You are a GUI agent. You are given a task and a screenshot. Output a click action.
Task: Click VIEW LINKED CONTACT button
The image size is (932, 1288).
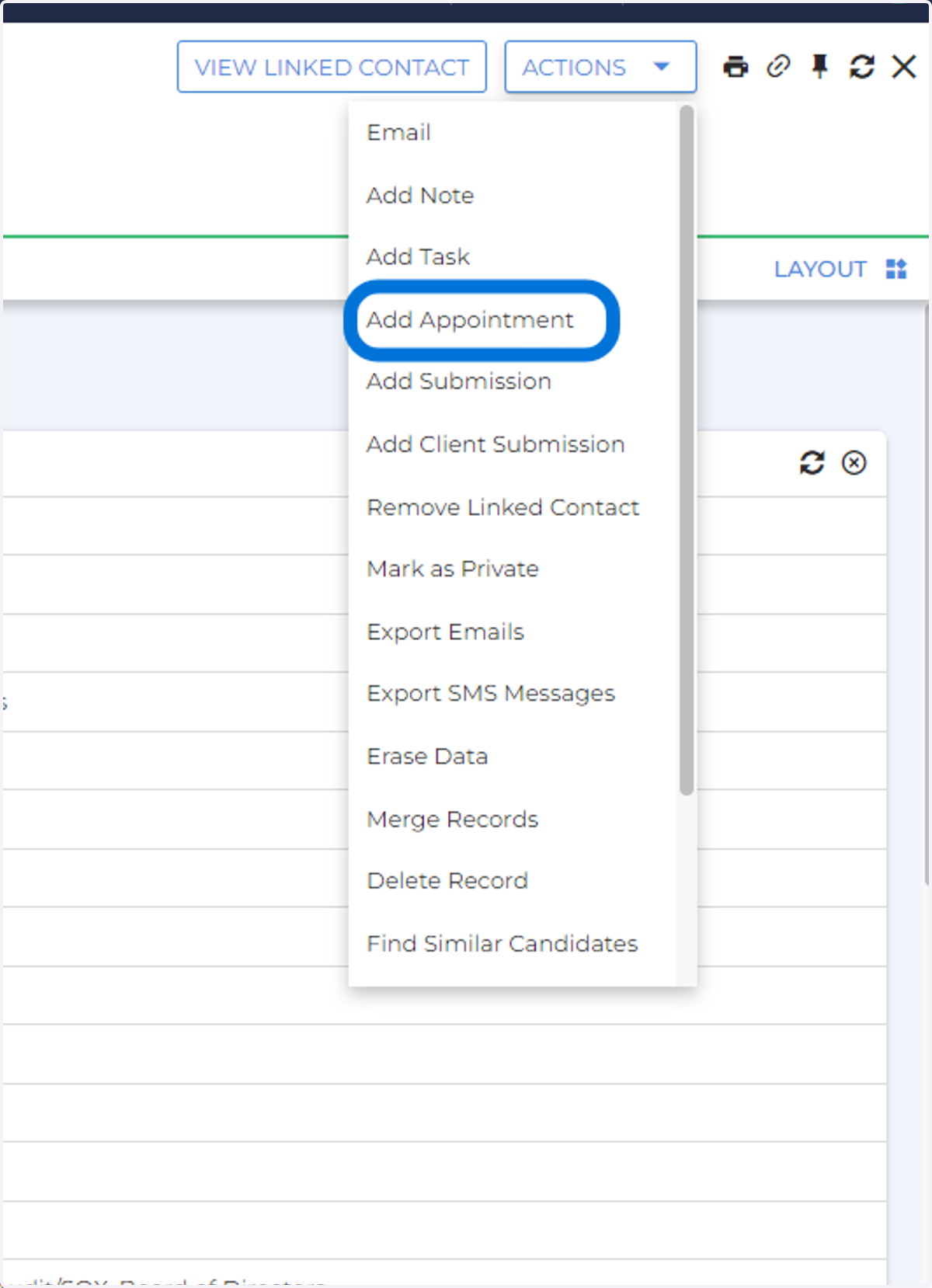pyautogui.click(x=332, y=67)
